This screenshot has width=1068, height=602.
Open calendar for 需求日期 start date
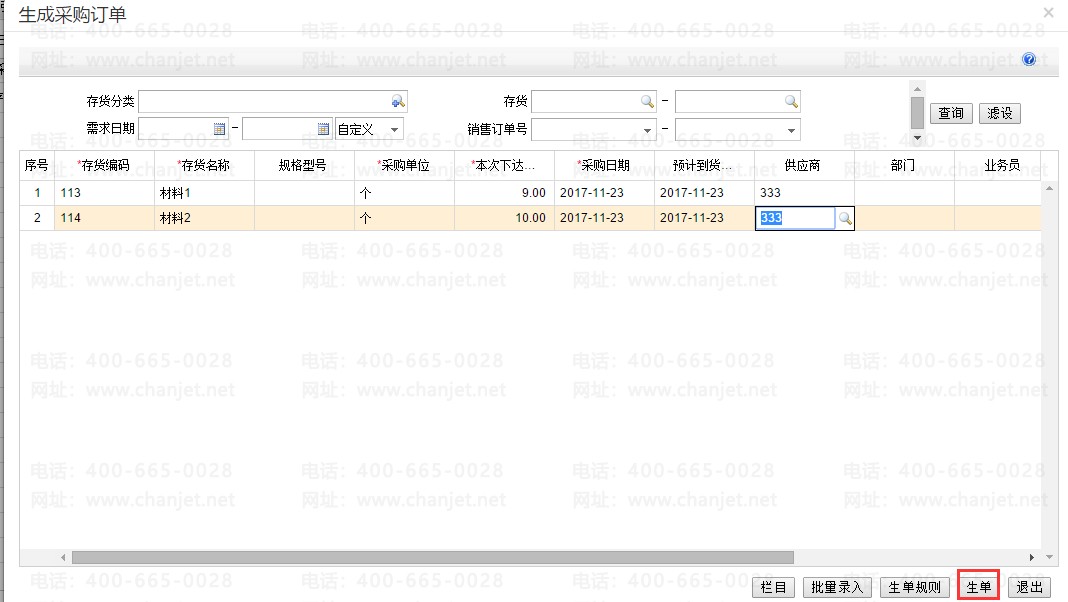219,129
